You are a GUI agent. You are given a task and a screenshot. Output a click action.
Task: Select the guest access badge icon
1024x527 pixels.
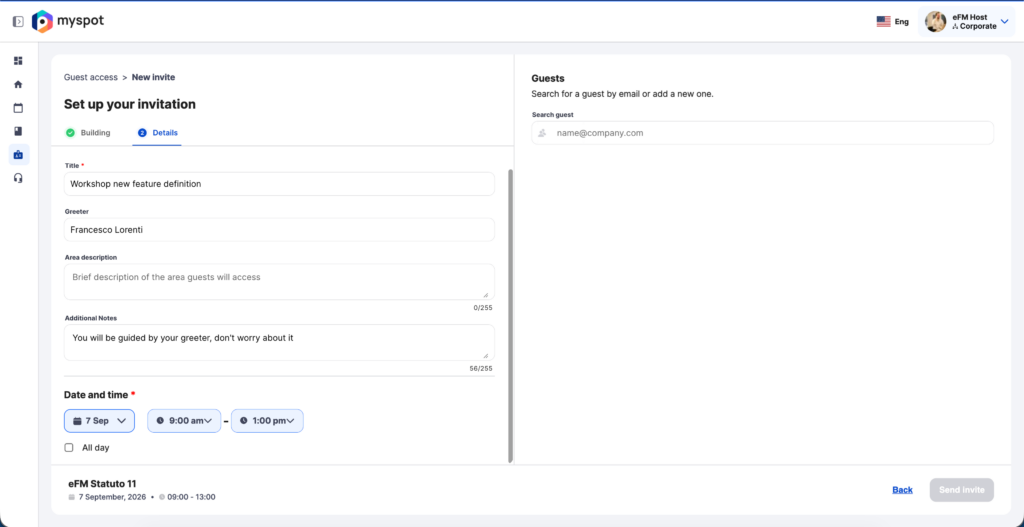[18, 155]
